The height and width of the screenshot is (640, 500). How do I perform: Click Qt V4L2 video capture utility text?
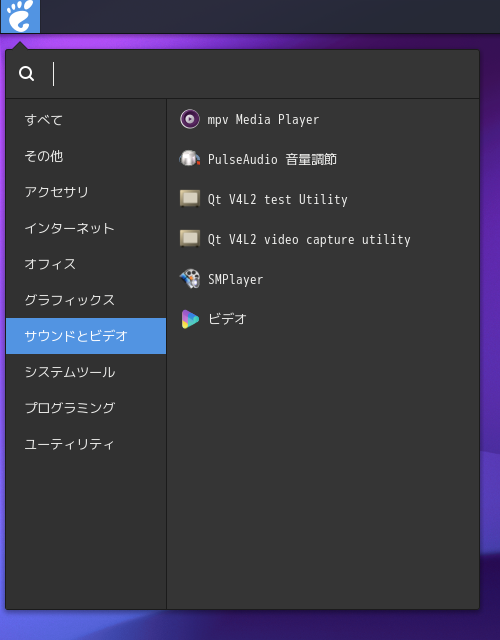coord(309,239)
